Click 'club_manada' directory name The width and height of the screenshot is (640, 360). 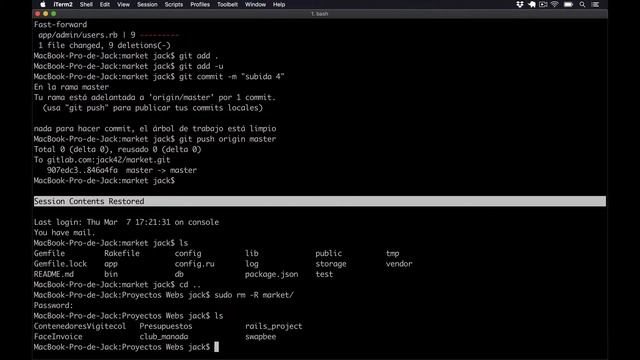click(164, 337)
